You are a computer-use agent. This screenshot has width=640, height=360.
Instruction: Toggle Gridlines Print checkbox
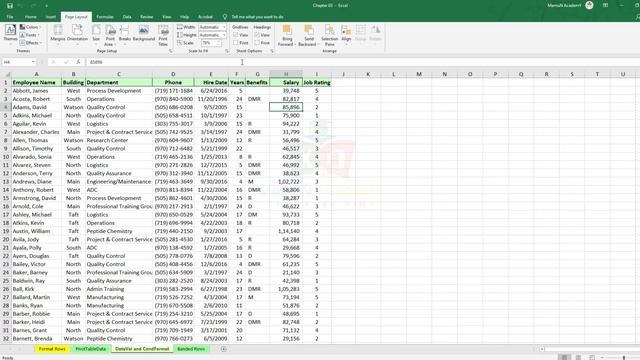(x=236, y=43)
